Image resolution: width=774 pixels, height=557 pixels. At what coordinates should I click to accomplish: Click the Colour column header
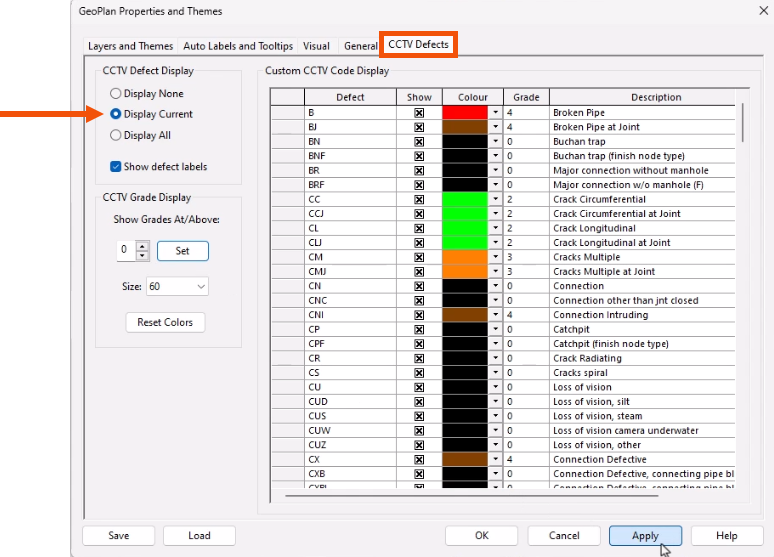point(473,97)
